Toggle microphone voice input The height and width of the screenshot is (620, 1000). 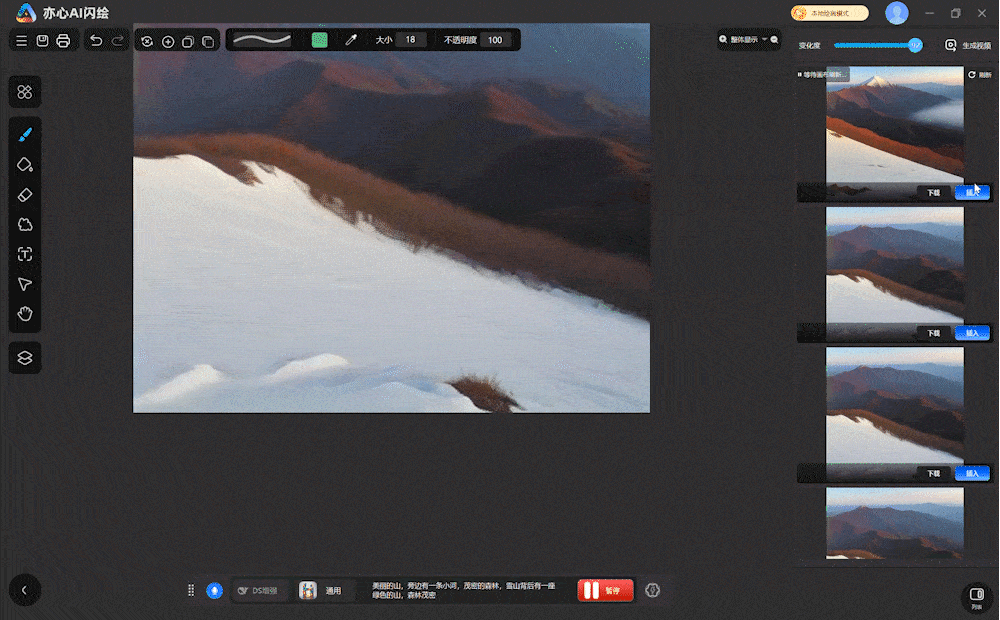pos(214,591)
